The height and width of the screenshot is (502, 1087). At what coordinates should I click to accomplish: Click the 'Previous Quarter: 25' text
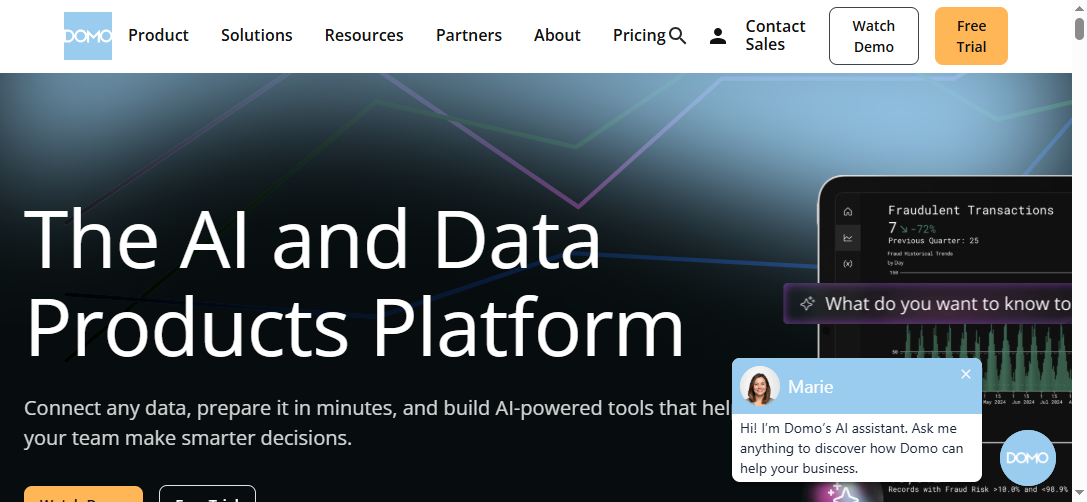tap(933, 241)
